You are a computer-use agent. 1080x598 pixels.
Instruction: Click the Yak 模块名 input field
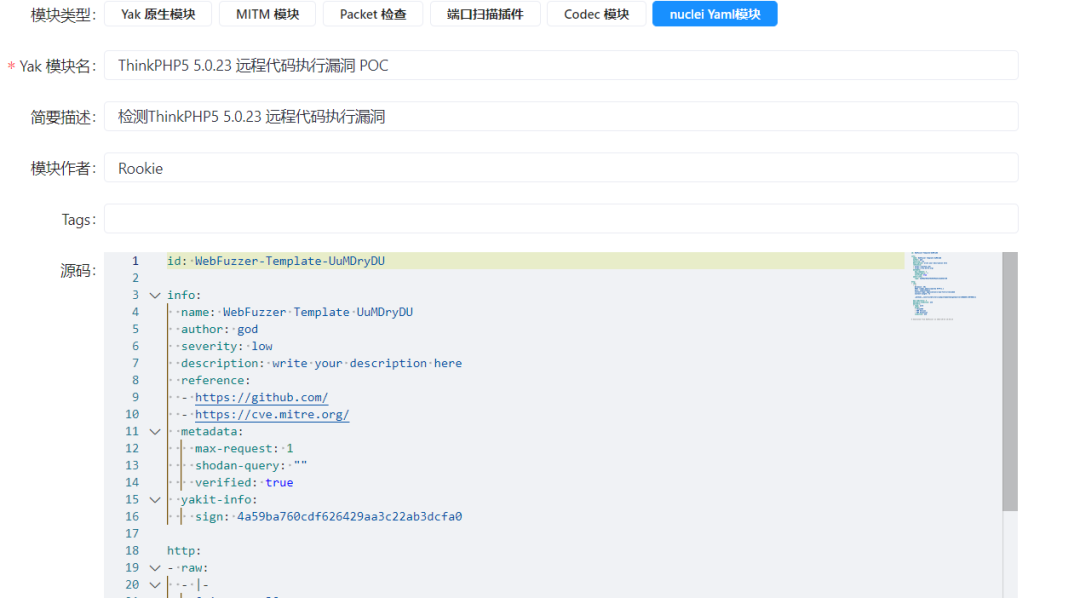click(561, 65)
